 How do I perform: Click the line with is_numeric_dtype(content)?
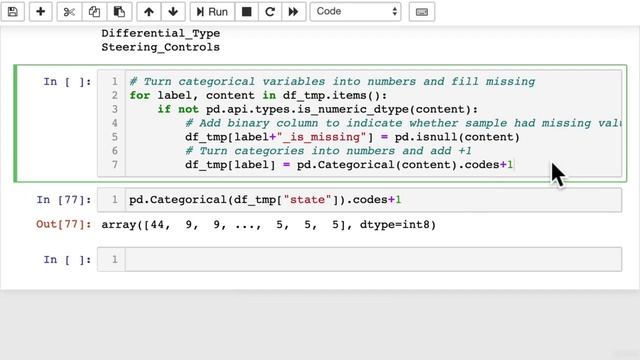coord(318,109)
